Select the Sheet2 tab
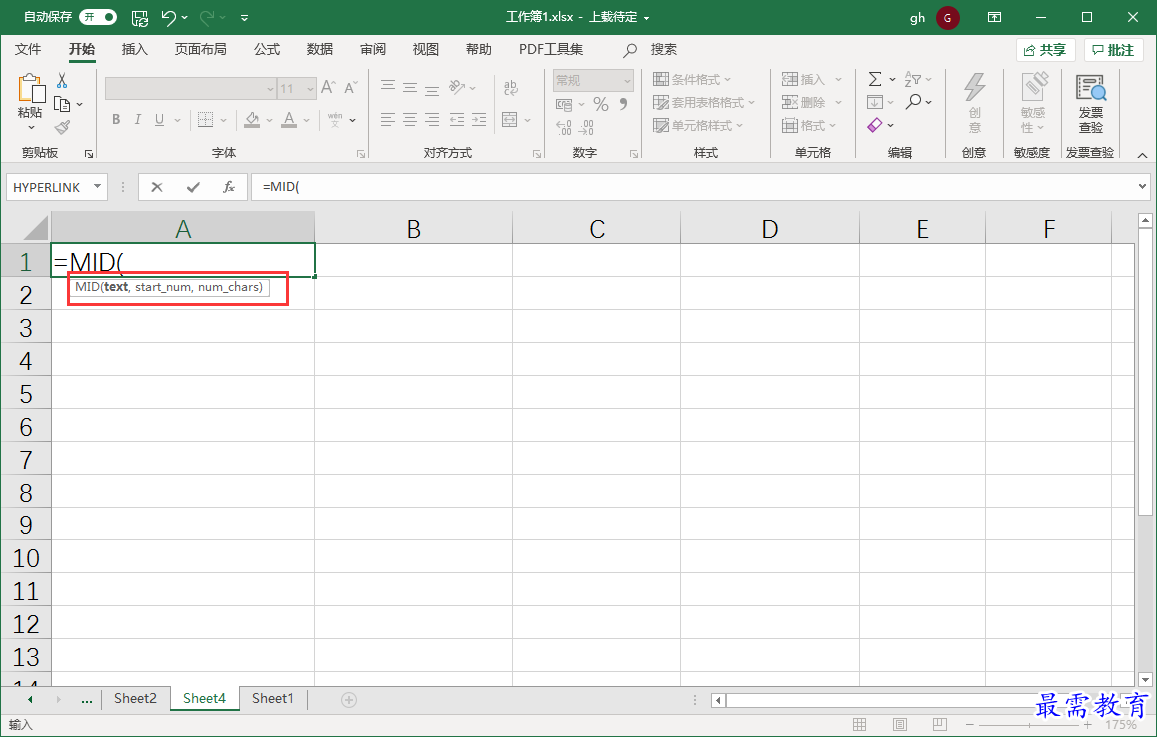Viewport: 1157px width, 737px height. (135, 698)
